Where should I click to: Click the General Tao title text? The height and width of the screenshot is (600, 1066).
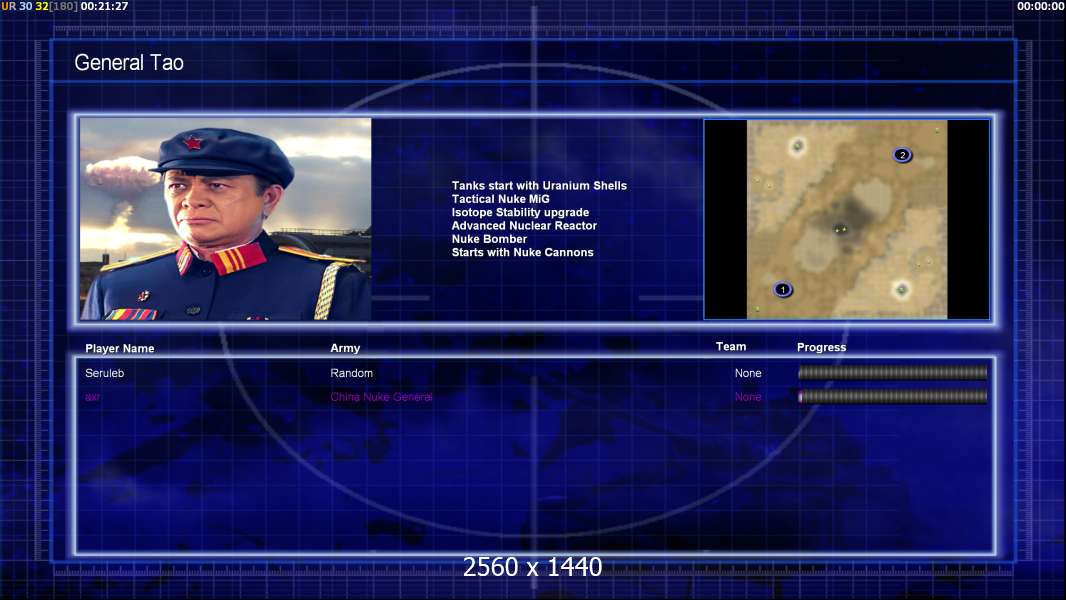(129, 63)
